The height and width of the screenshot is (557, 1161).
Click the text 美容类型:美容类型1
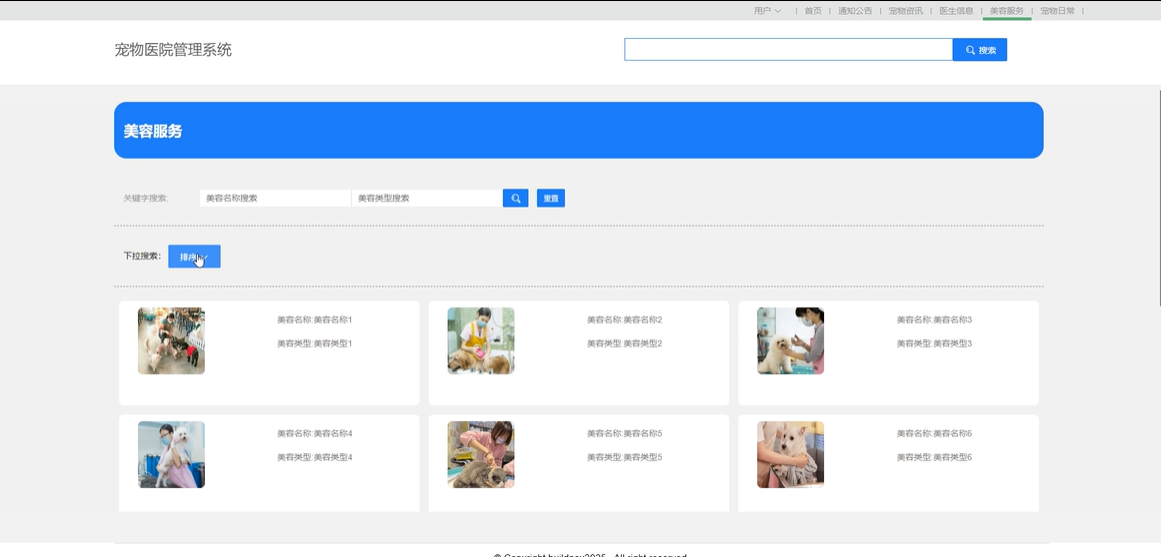(x=315, y=344)
